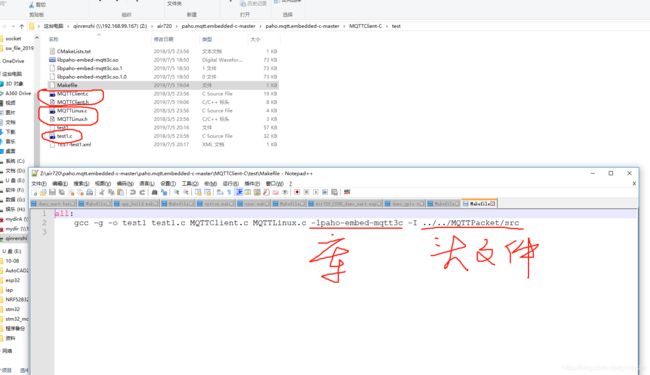Open AutoCAD folder in Explorer sidebar

[x=16, y=271]
